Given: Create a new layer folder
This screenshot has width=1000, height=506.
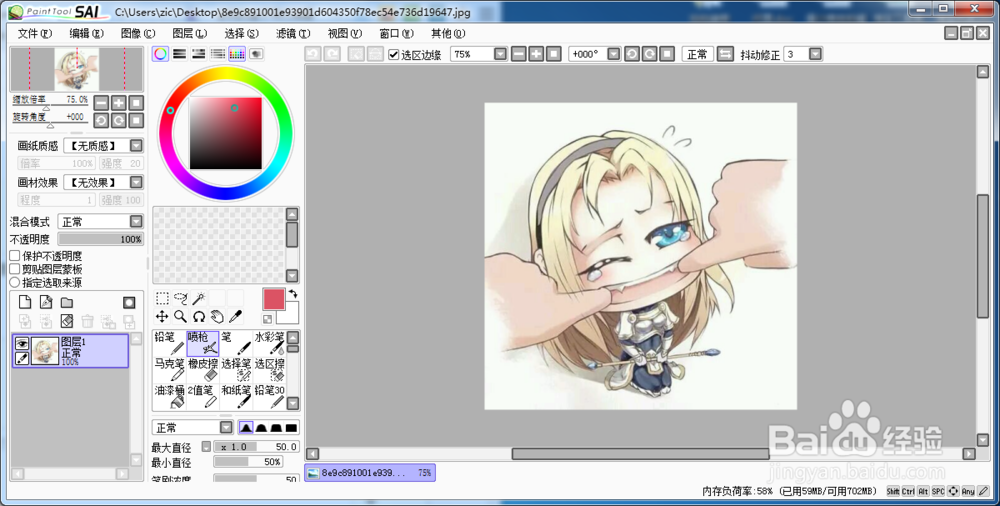Looking at the screenshot, I should 67,302.
